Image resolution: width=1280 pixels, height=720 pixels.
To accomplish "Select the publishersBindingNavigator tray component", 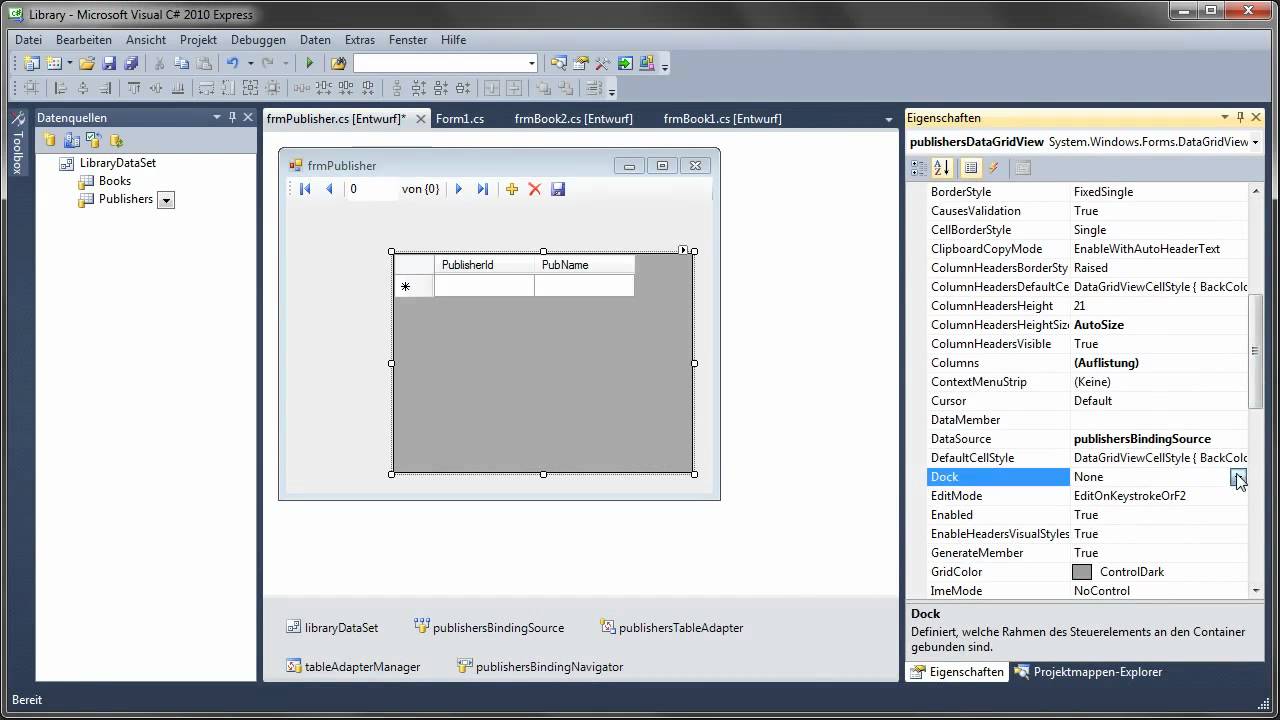I will tap(540, 667).
